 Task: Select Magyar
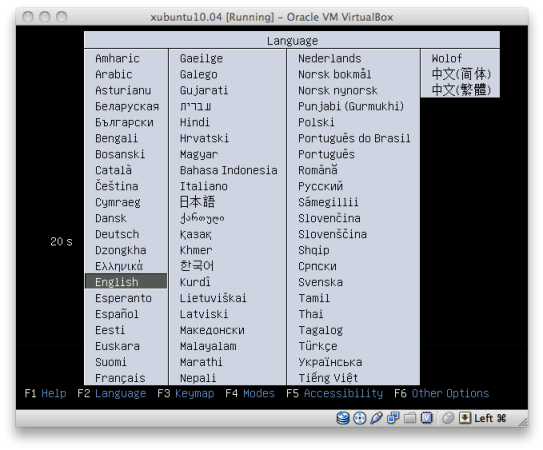[199, 154]
